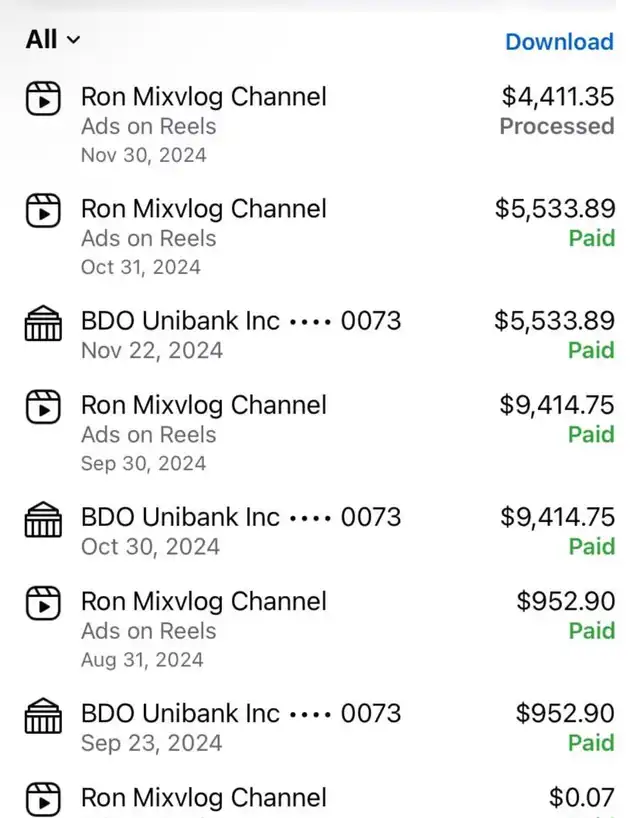Image resolution: width=640 pixels, height=818 pixels.
Task: Click the Download link
Action: [x=560, y=42]
